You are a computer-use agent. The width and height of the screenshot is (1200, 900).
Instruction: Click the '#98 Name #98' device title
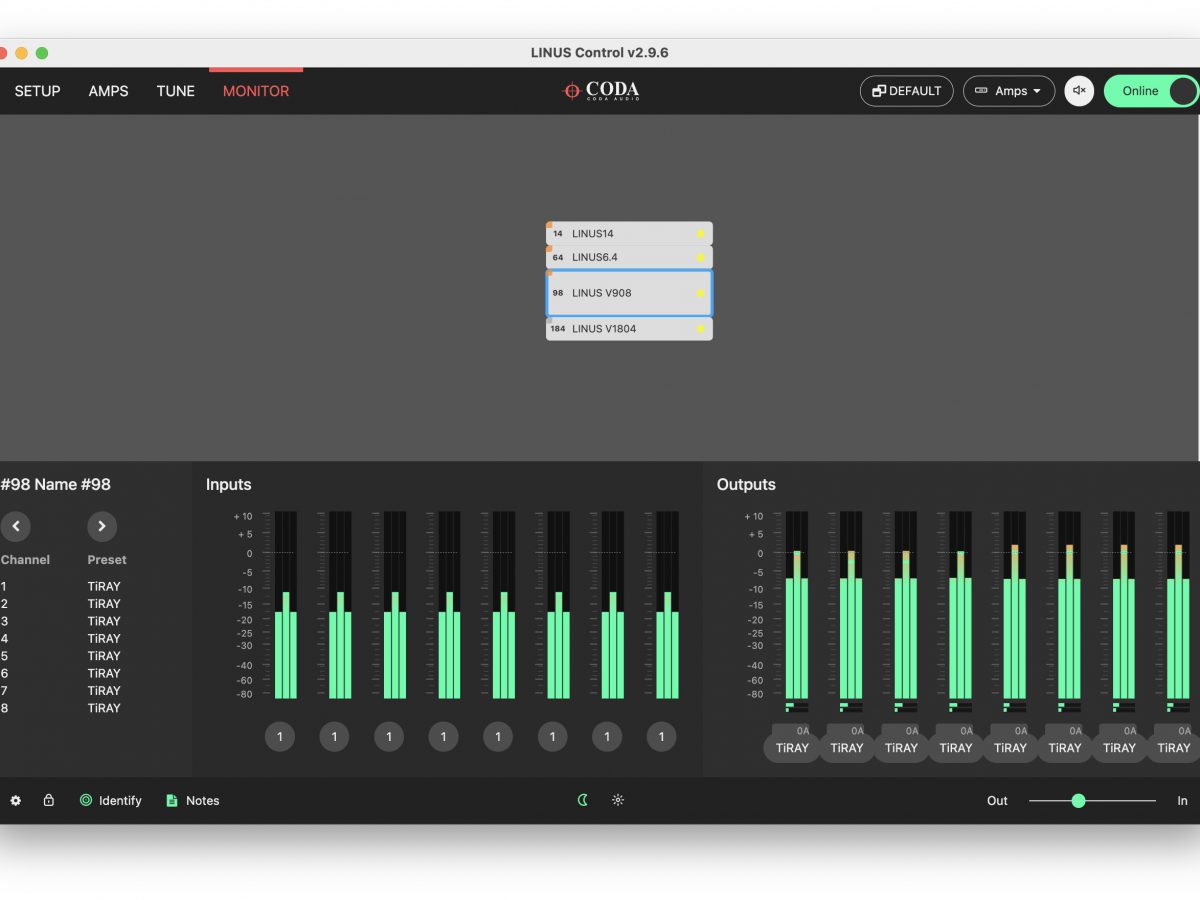point(55,484)
